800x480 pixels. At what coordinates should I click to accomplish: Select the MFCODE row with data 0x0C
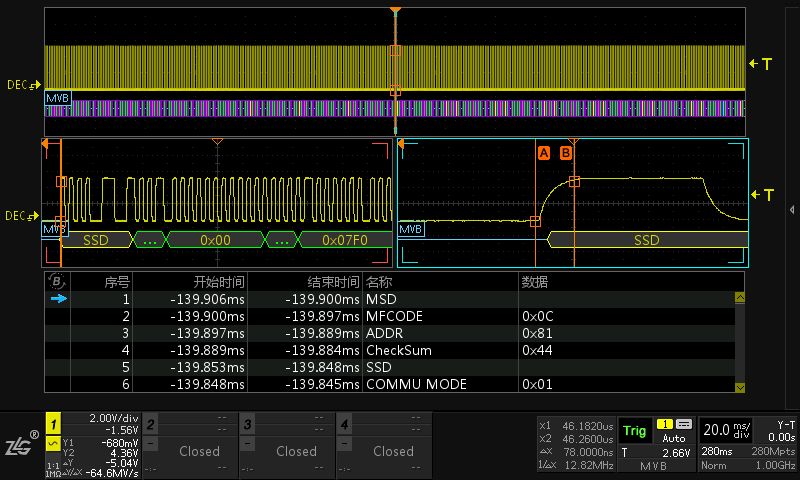390,316
